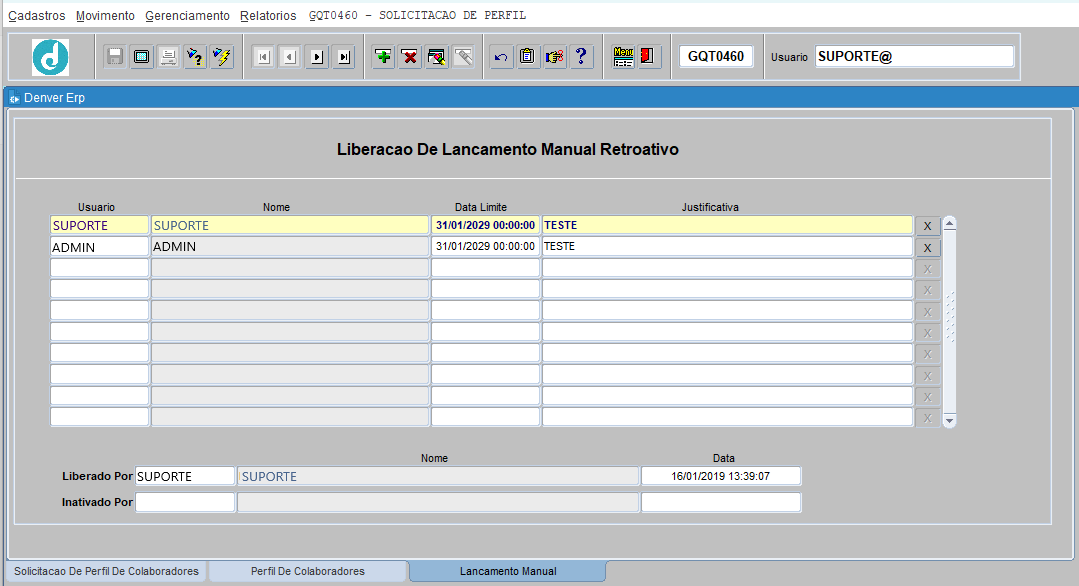Insert a new record with green plus
The height and width of the screenshot is (586, 1079).
point(383,56)
